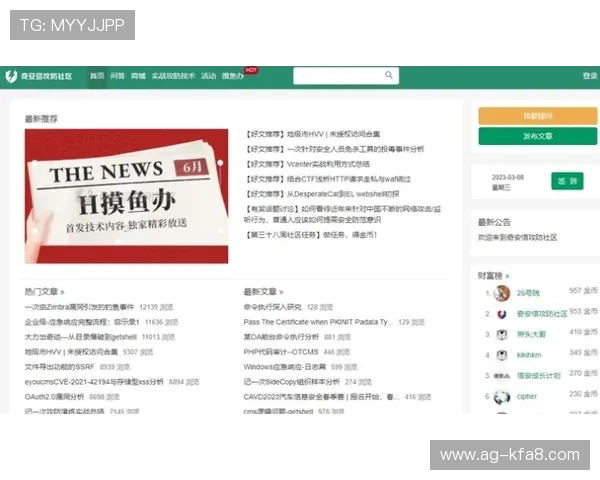600x480 pixels.
Task: Open avatar next to 信安成长计划
Action: (x=502, y=376)
